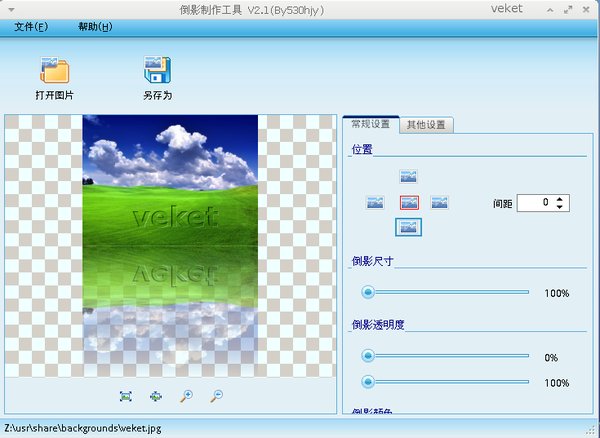Click the 另存为 floppy disk icon
Image resolution: width=600 pixels, height=438 pixels.
157,70
